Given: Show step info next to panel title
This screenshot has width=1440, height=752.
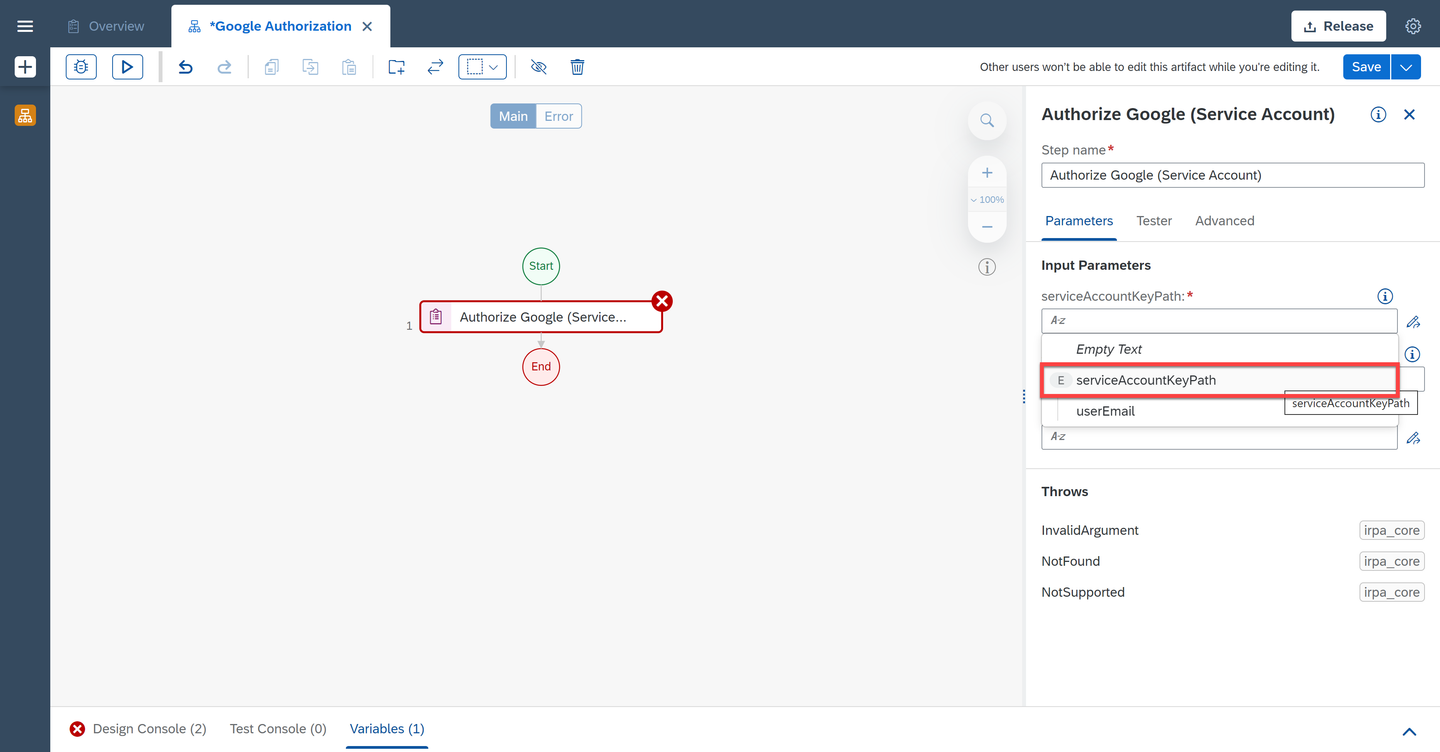Looking at the screenshot, I should [x=1378, y=114].
